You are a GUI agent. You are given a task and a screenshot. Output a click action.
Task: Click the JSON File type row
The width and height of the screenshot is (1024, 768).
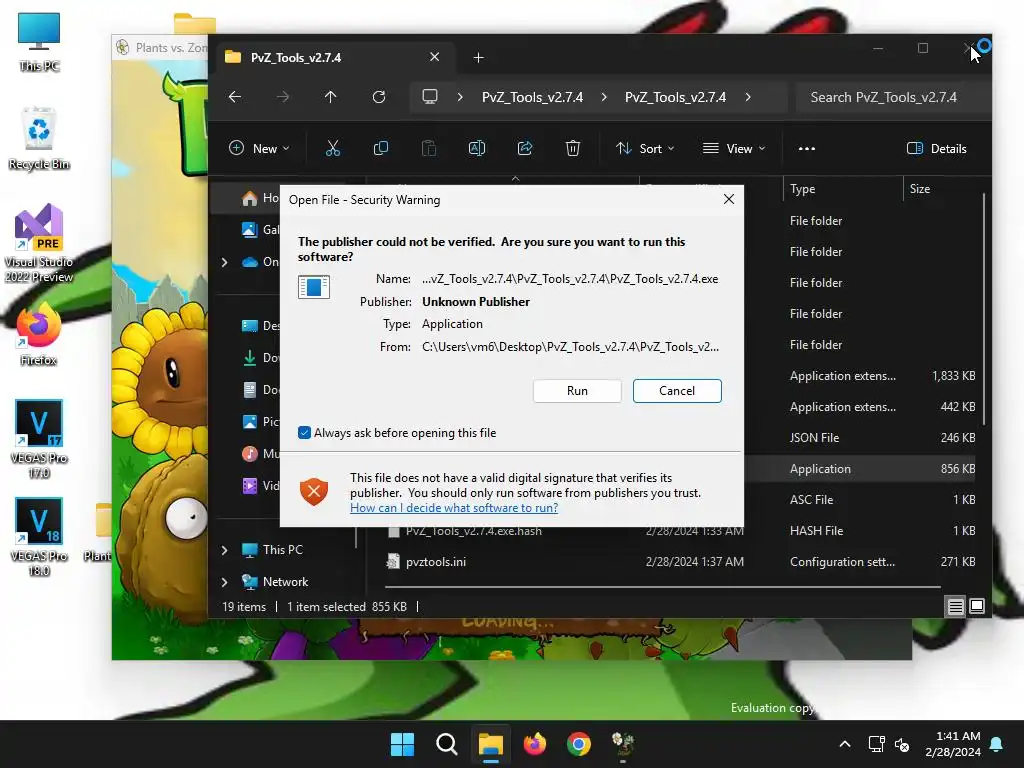coord(814,438)
